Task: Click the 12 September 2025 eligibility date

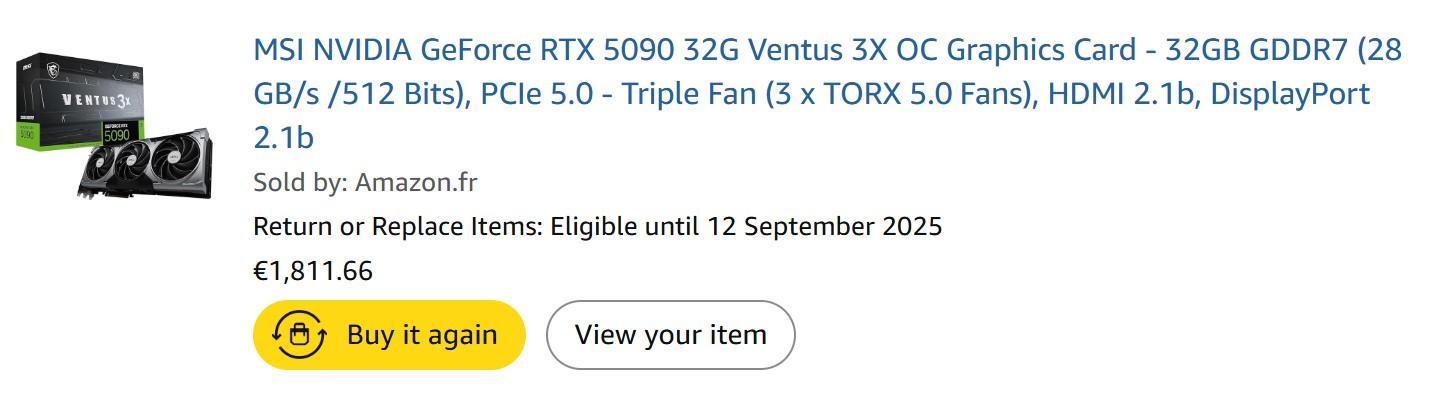Action: pos(824,226)
